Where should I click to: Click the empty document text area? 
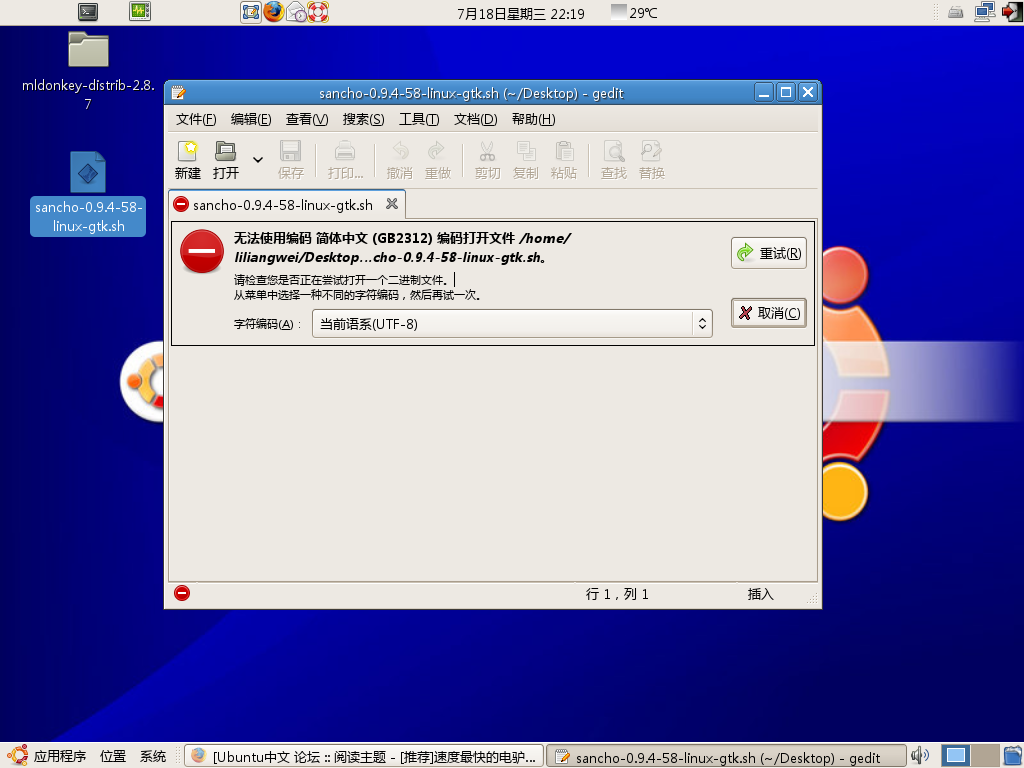click(493, 464)
